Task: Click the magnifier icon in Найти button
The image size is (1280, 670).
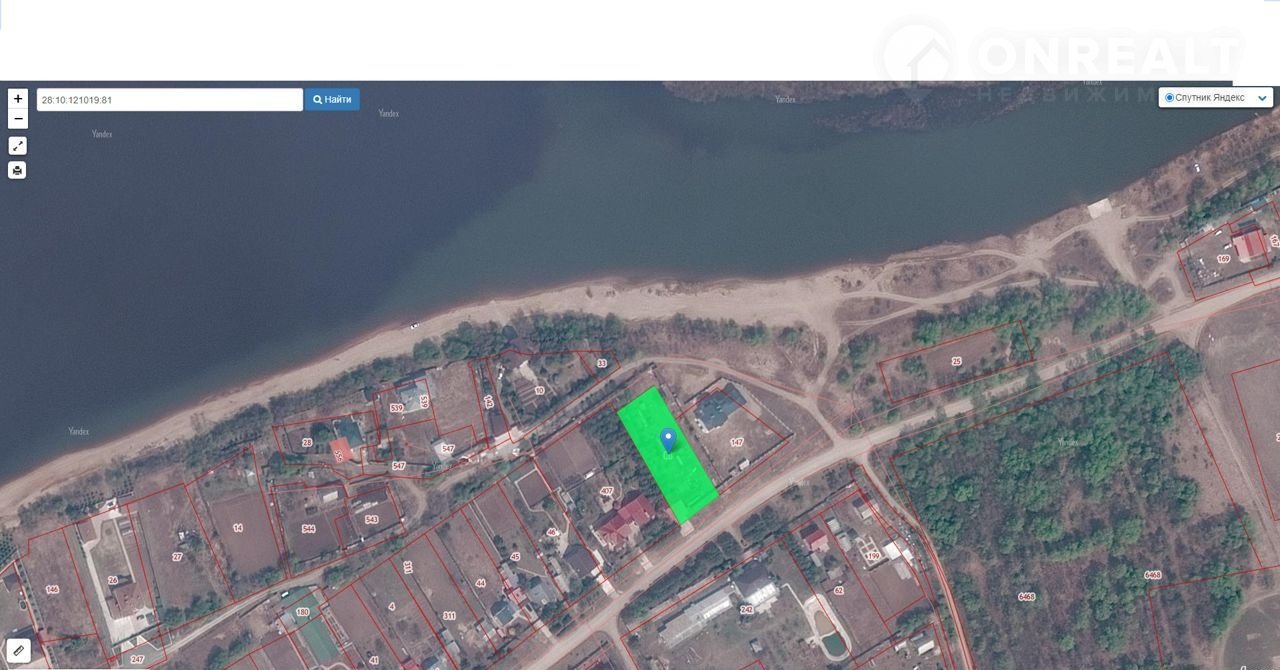Action: point(318,100)
